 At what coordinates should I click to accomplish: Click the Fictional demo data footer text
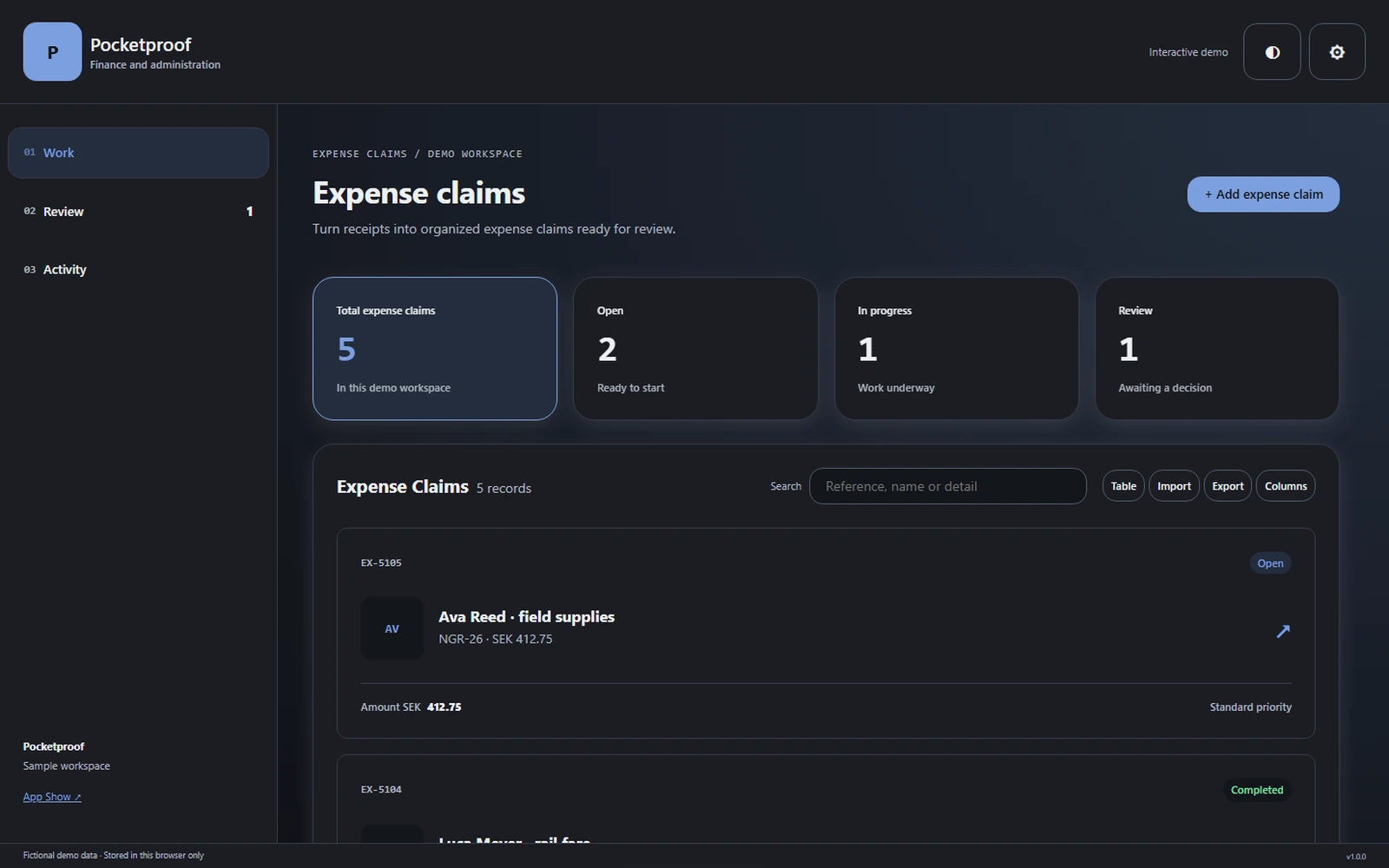tap(113, 856)
